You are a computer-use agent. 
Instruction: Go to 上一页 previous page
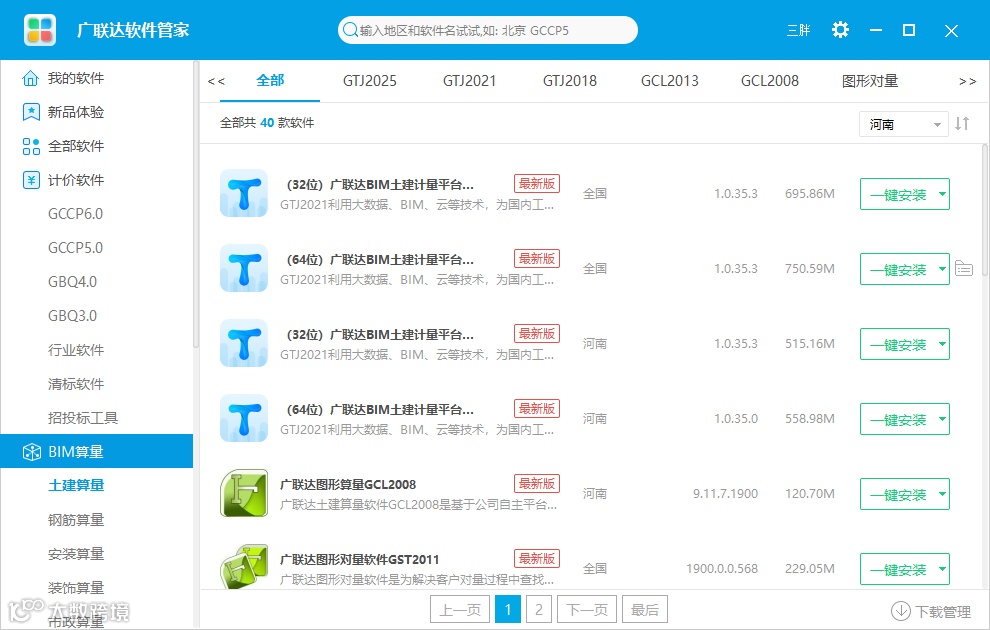pos(460,609)
